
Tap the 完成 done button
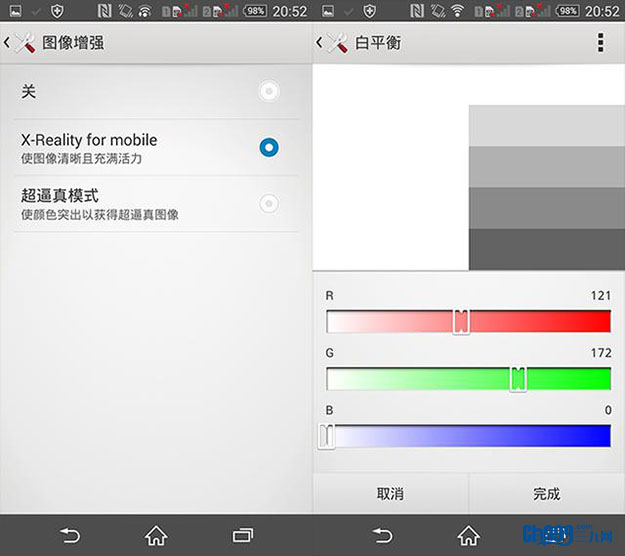pos(547,494)
